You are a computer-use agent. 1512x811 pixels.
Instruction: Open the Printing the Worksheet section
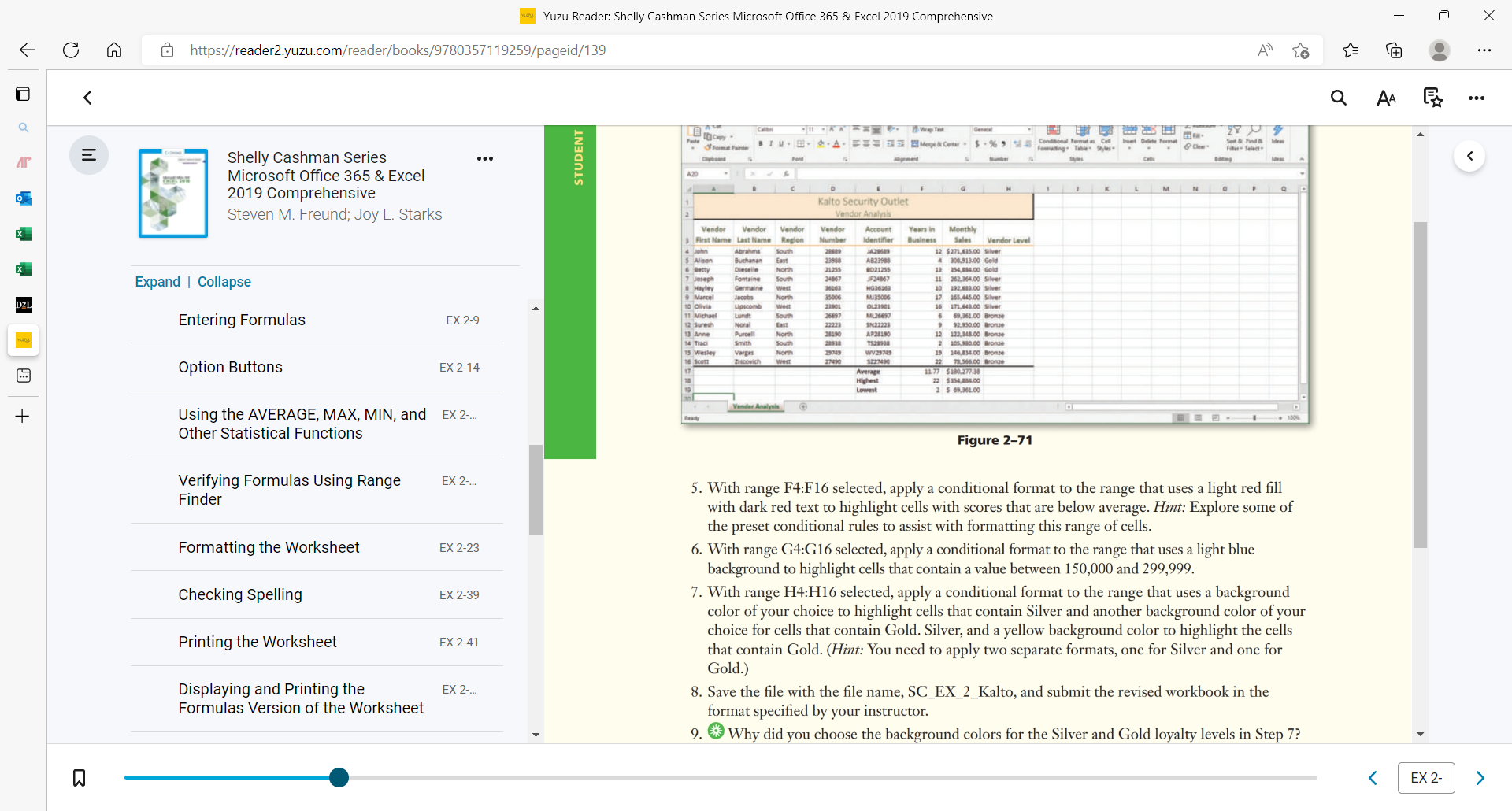(x=317, y=642)
